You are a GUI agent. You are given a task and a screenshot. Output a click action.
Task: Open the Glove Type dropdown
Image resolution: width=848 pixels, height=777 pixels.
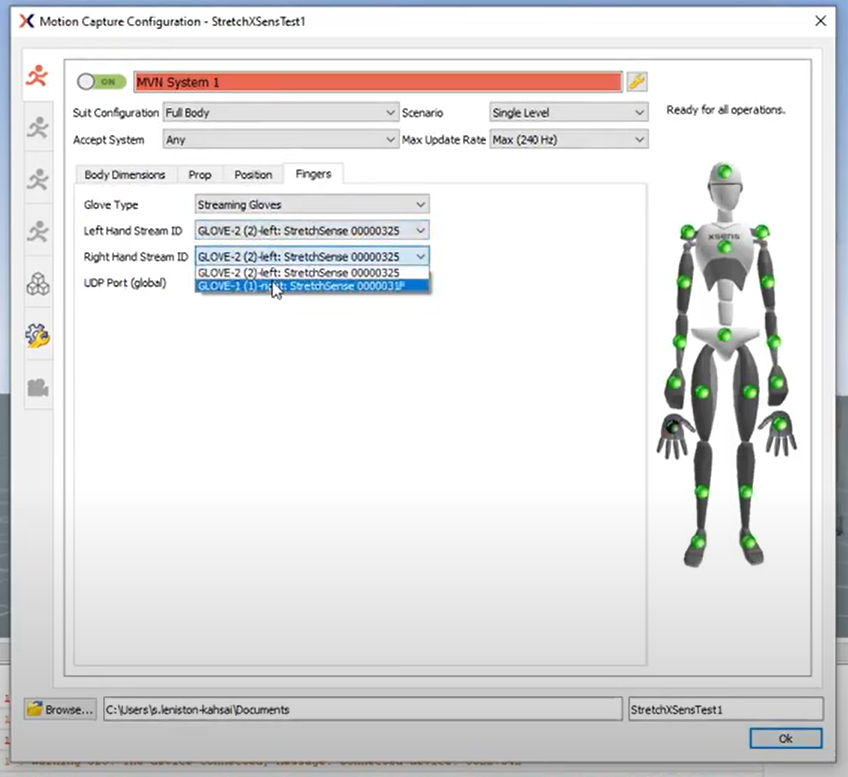tap(312, 204)
